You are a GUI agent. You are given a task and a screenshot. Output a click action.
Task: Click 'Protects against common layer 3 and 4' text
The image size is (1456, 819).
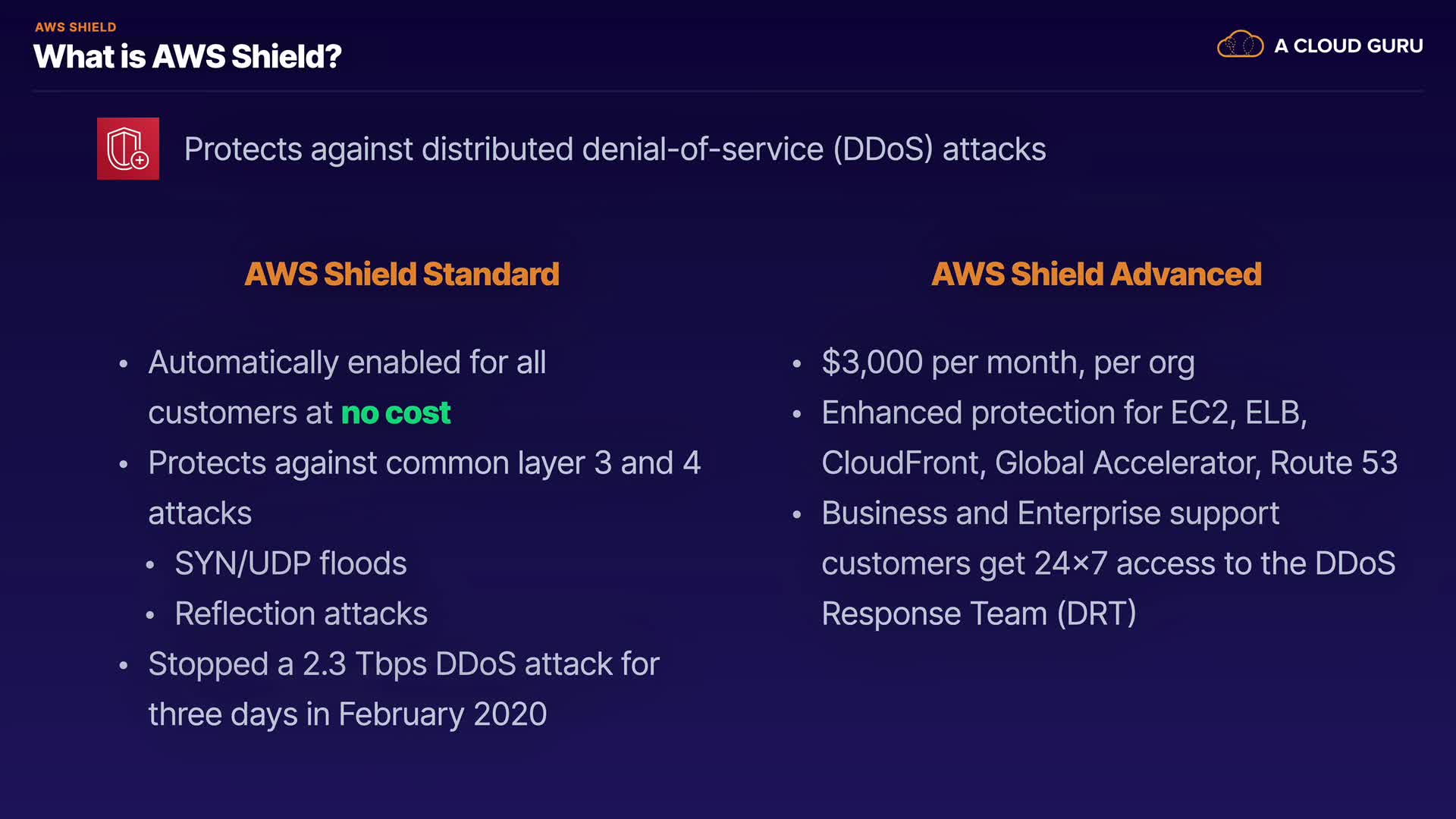[424, 463]
